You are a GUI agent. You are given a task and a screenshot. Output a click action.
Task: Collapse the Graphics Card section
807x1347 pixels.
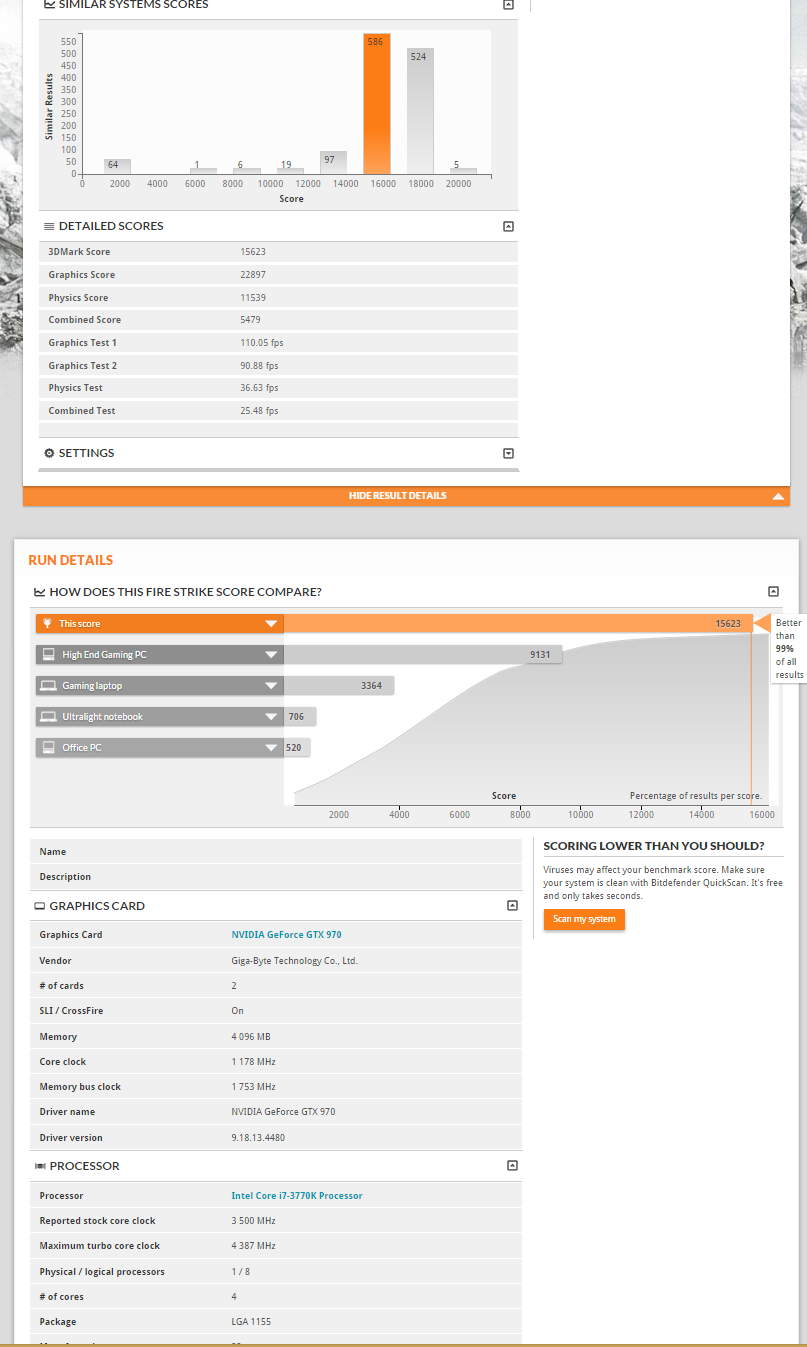tap(512, 906)
